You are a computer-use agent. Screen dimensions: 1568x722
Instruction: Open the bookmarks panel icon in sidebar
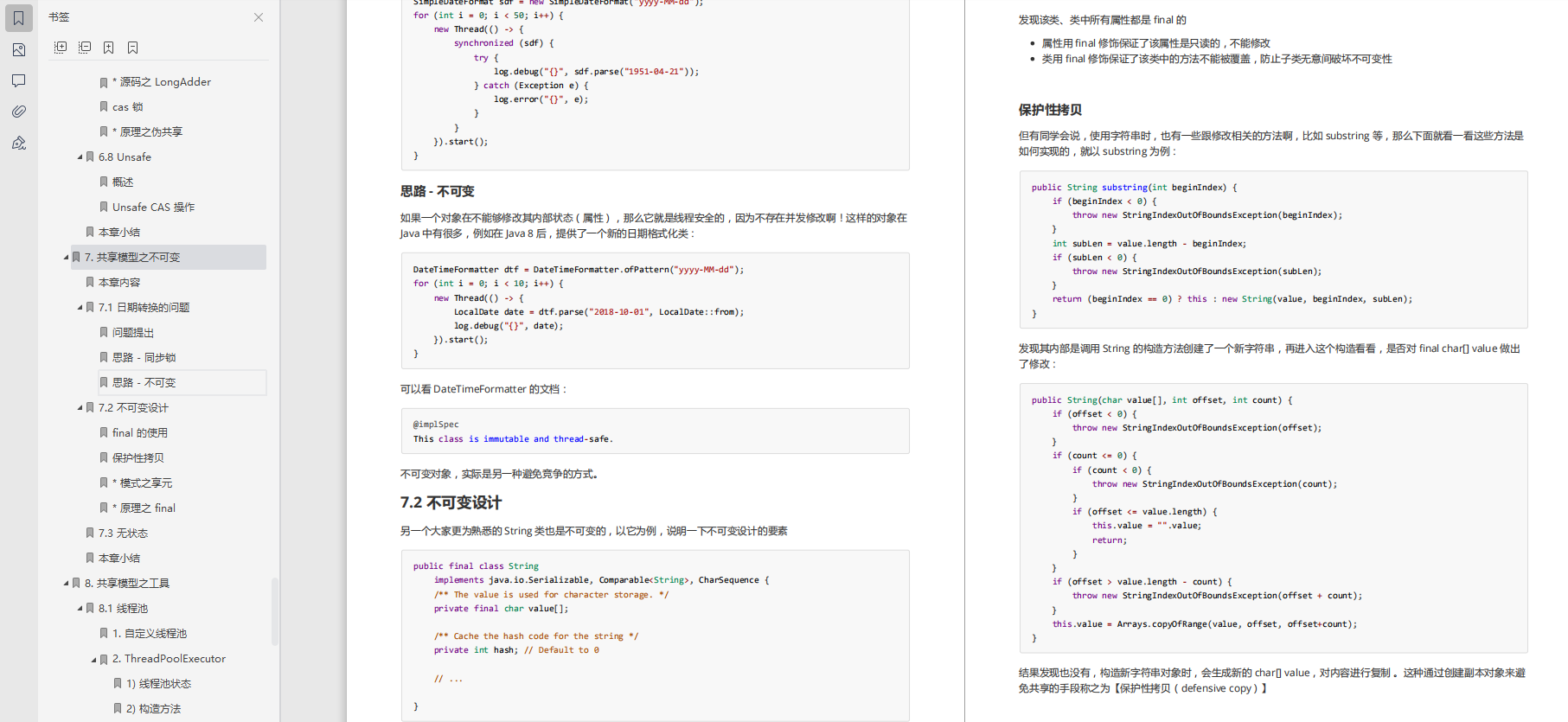click(x=18, y=18)
